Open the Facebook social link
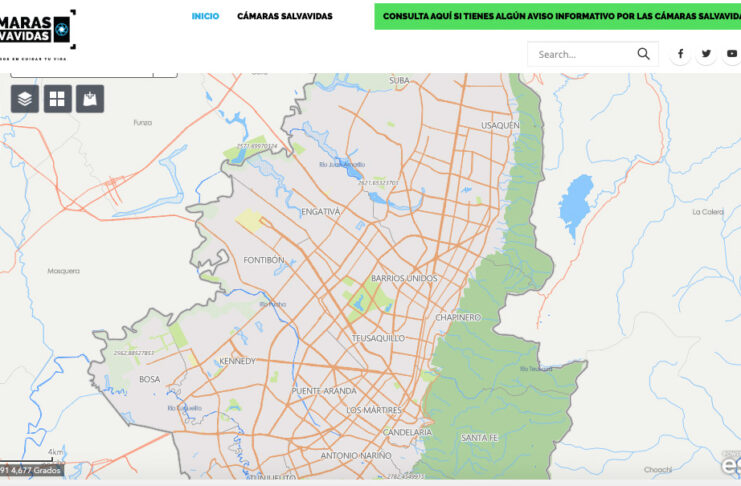The height and width of the screenshot is (486, 741). [680, 54]
